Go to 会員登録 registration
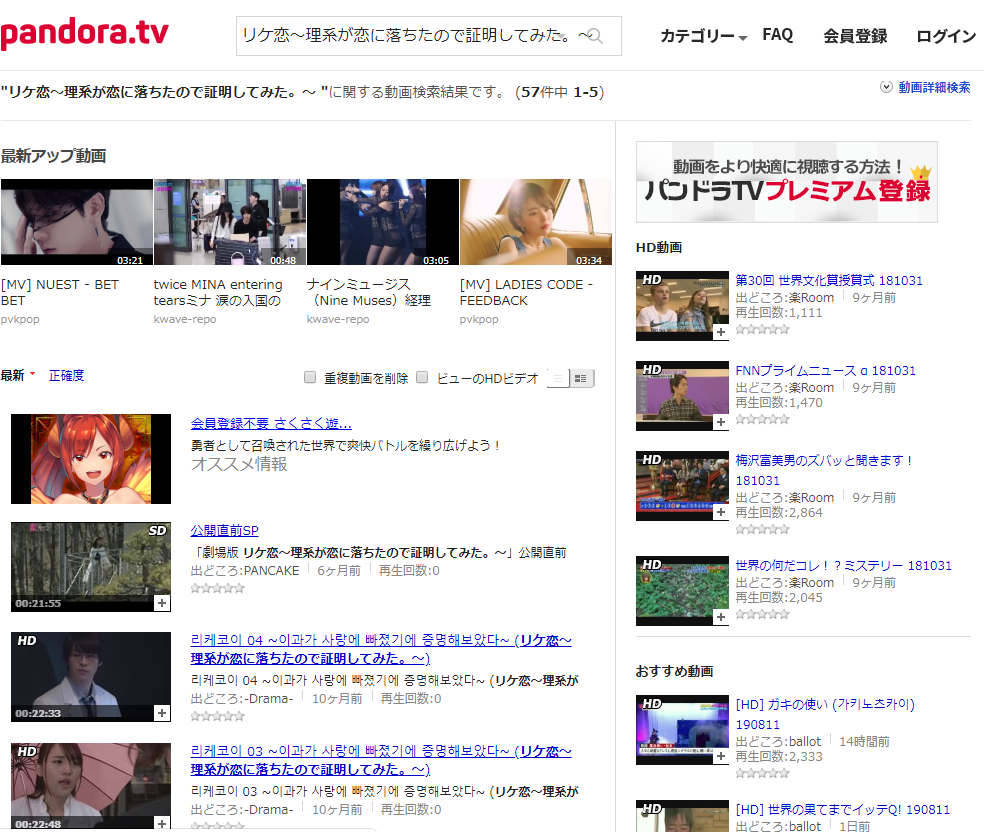Image resolution: width=984 pixels, height=832 pixels. 855,36
